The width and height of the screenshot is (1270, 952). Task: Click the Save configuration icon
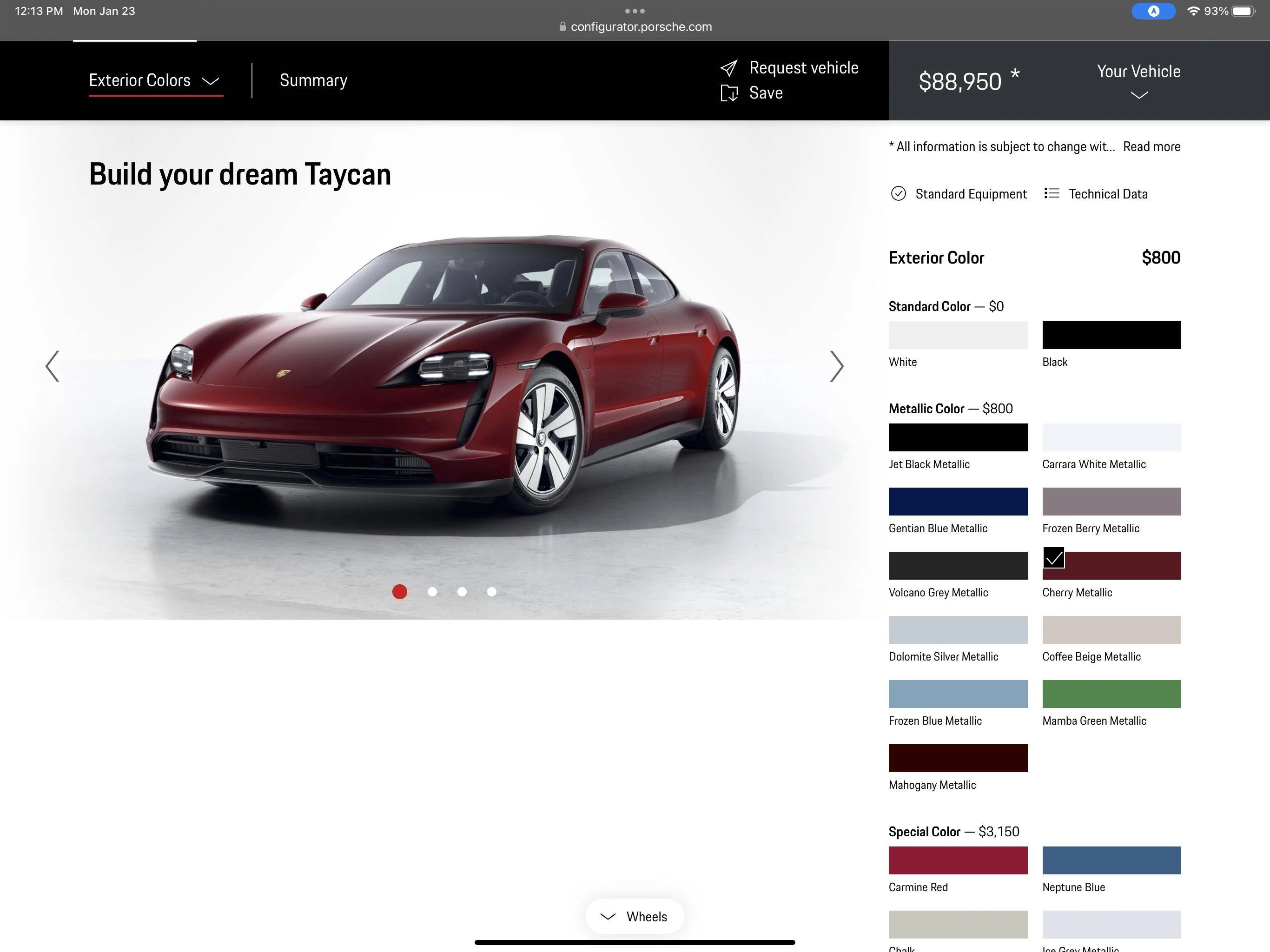point(729,93)
